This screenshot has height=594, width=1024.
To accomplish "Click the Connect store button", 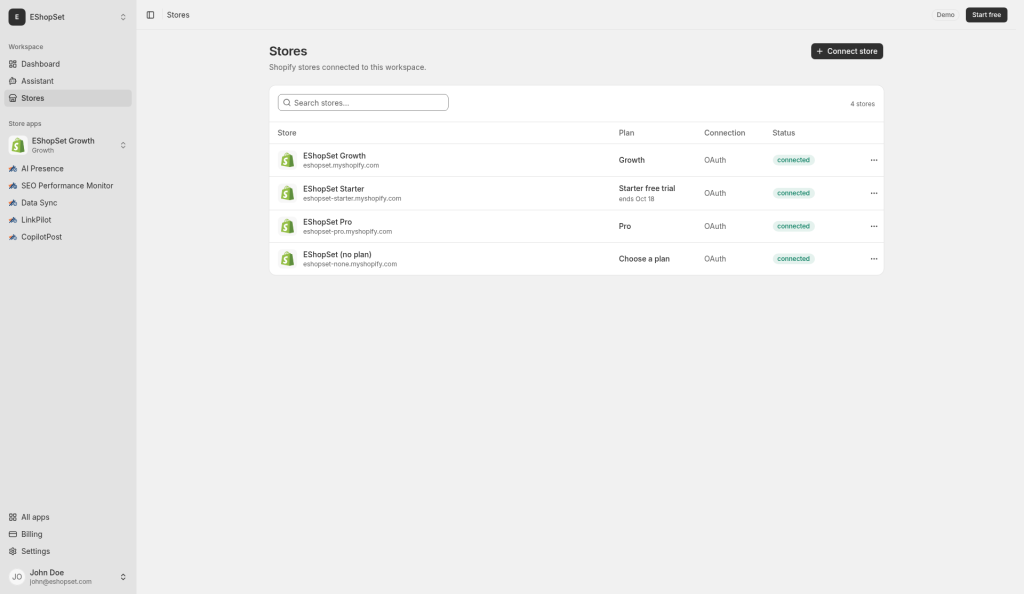I will (846, 51).
